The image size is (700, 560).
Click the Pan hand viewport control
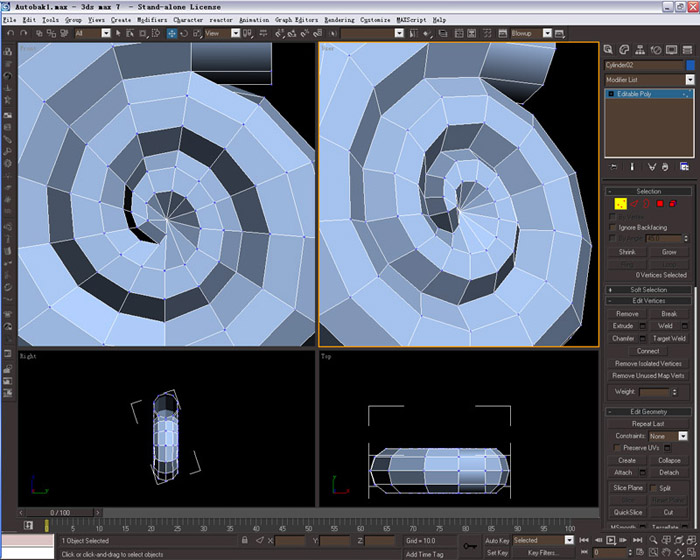tap(666, 553)
